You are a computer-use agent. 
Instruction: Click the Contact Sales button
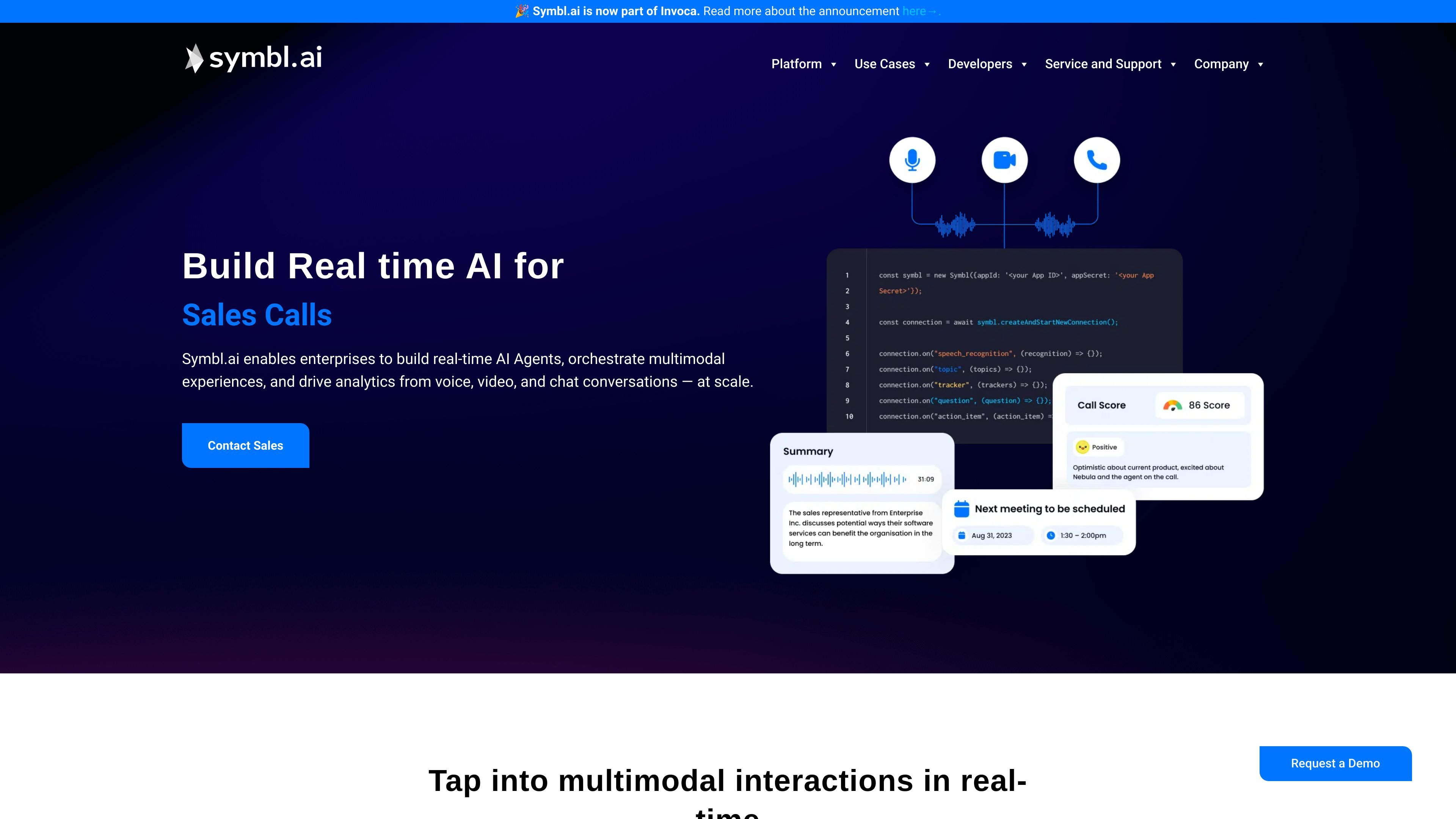click(245, 446)
